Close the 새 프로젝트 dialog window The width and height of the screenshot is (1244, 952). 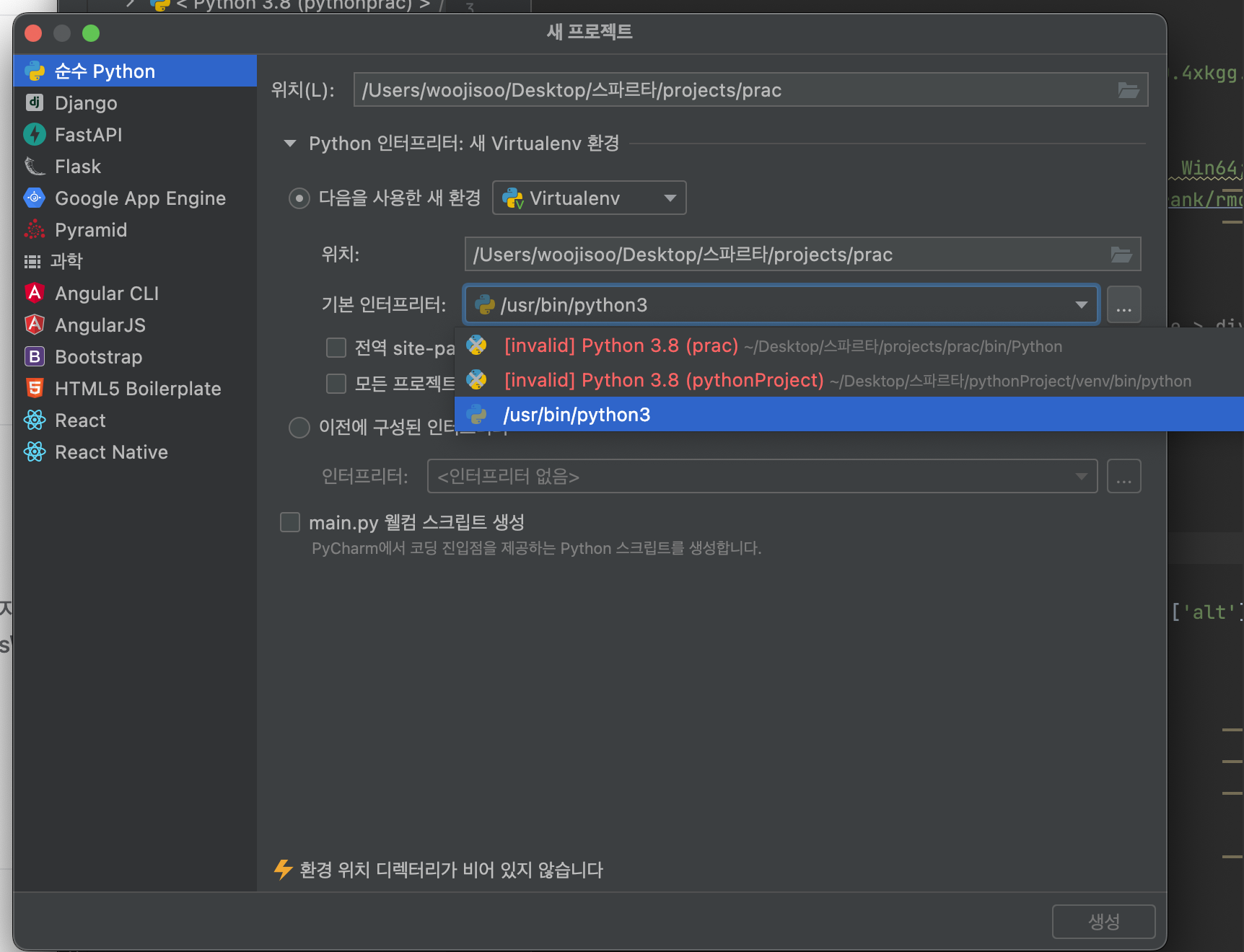pos(33,33)
